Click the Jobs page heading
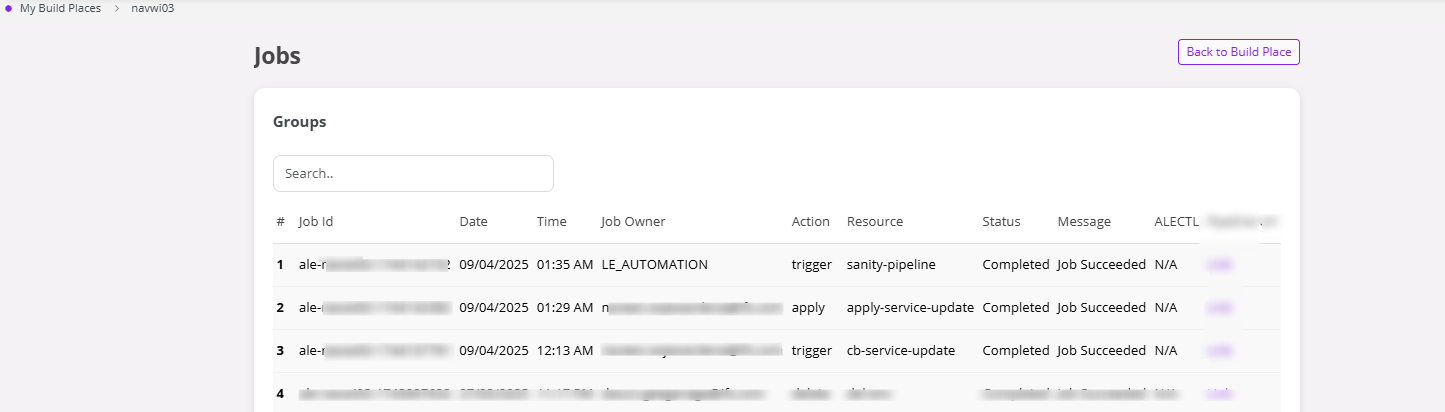1445x412 pixels. click(277, 55)
